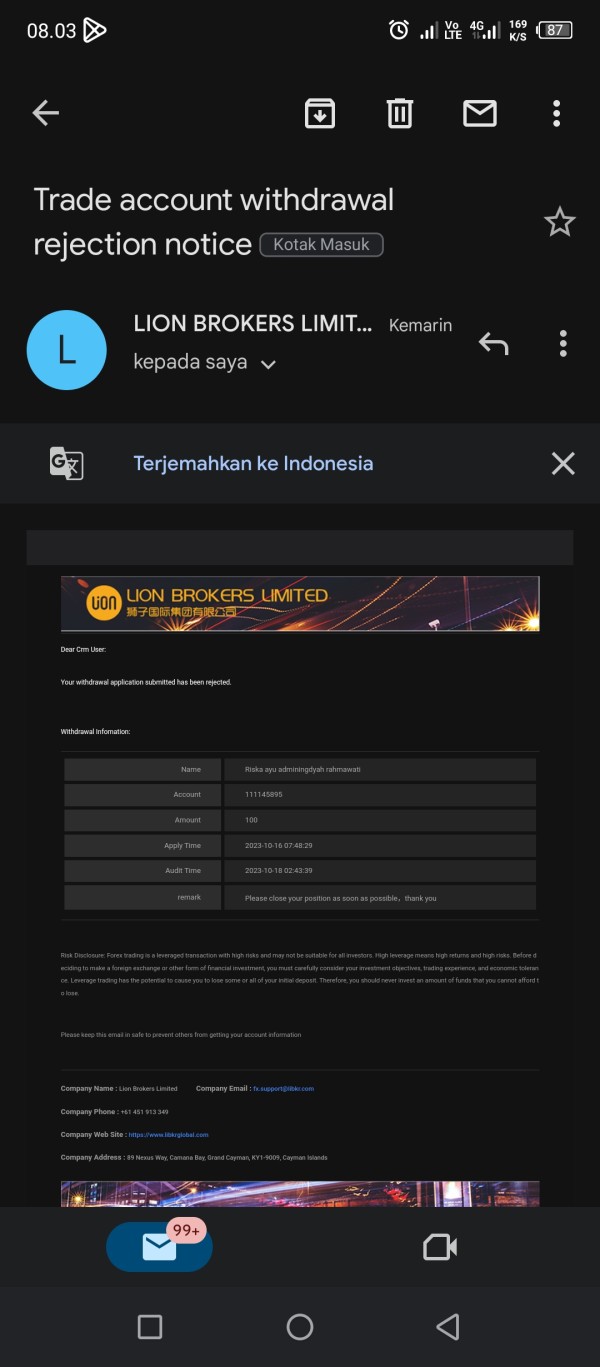The image size is (600, 1367).
Task: Reply to the email arrow icon
Action: tap(494, 344)
